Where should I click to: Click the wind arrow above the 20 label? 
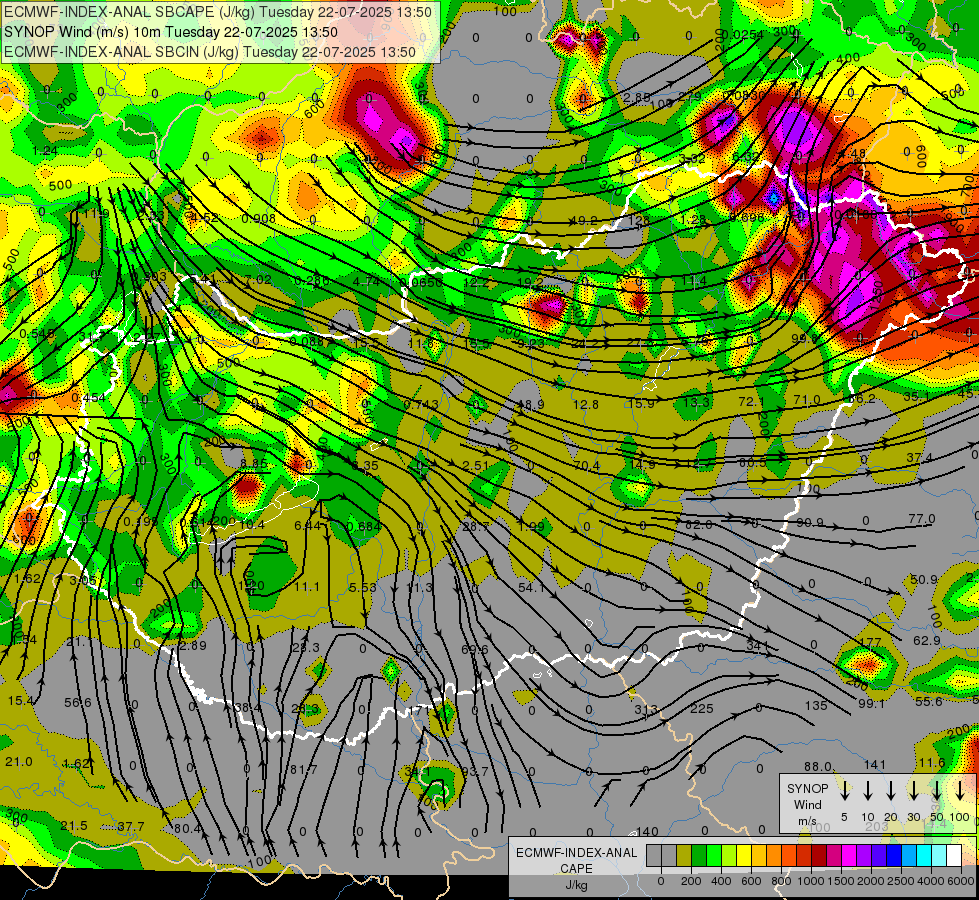[890, 790]
